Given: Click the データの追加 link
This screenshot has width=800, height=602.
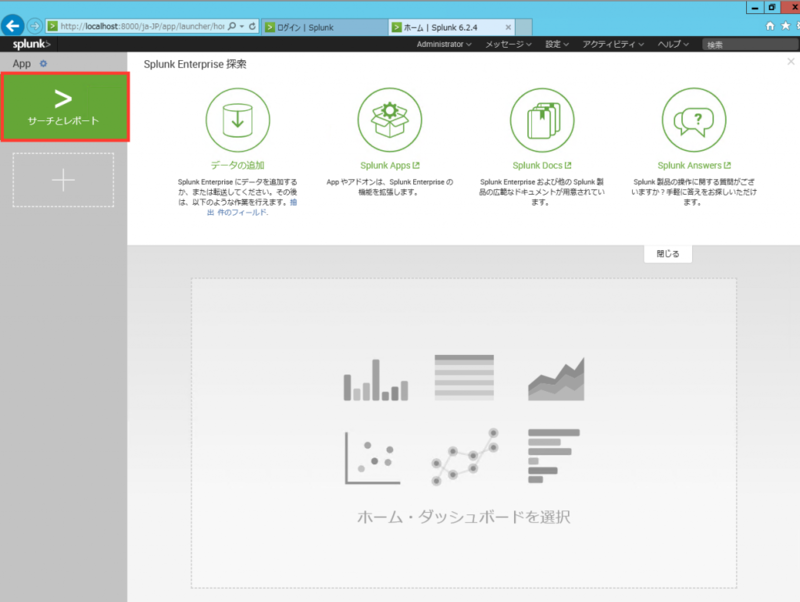Looking at the screenshot, I should coord(238,165).
